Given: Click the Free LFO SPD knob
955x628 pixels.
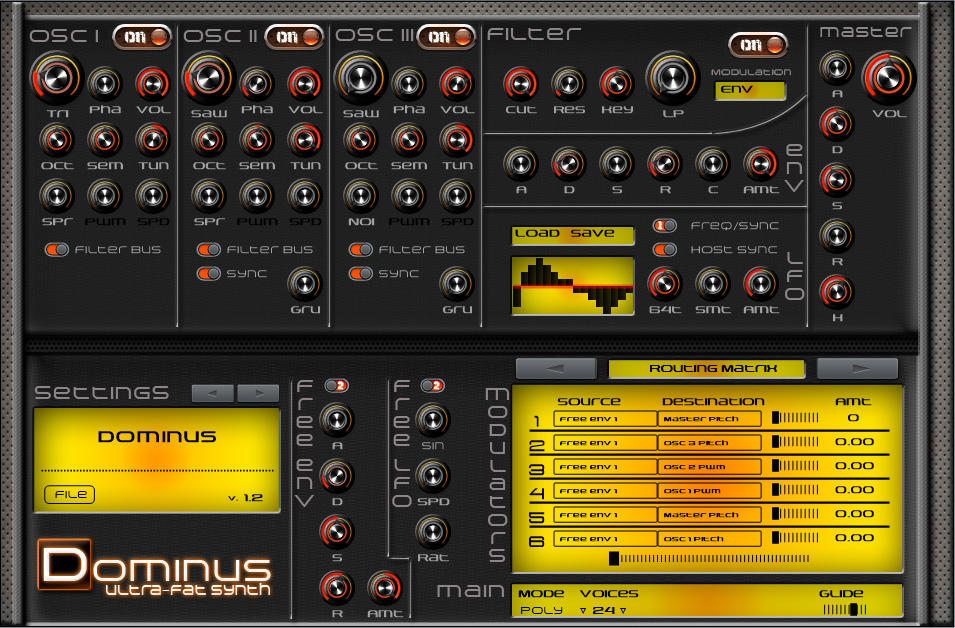Looking at the screenshot, I should coord(432,476).
